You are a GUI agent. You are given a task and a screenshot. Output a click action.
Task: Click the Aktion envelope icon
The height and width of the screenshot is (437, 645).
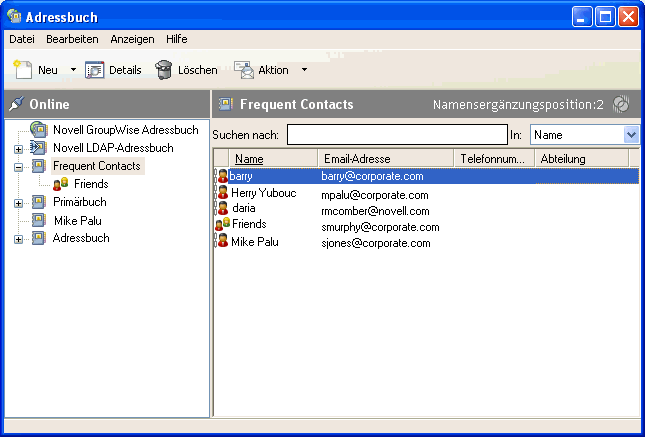244,70
